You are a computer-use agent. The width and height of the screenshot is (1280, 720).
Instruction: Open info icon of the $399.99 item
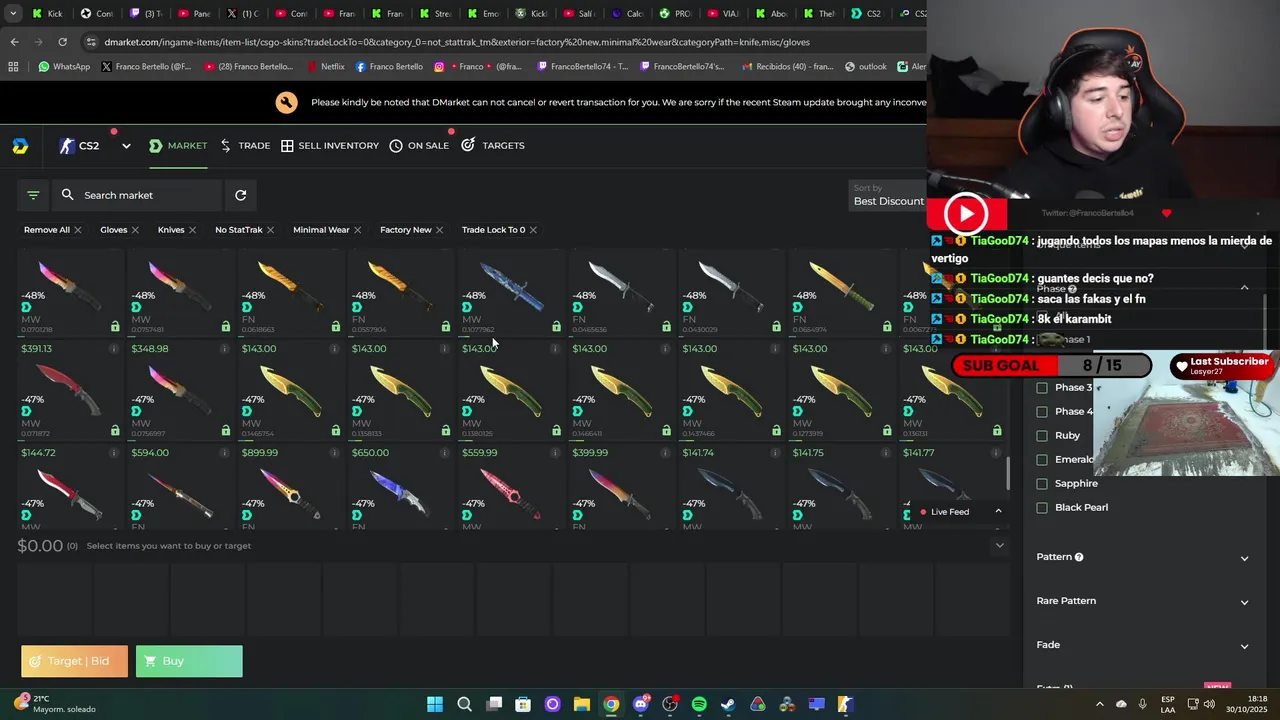point(666,453)
